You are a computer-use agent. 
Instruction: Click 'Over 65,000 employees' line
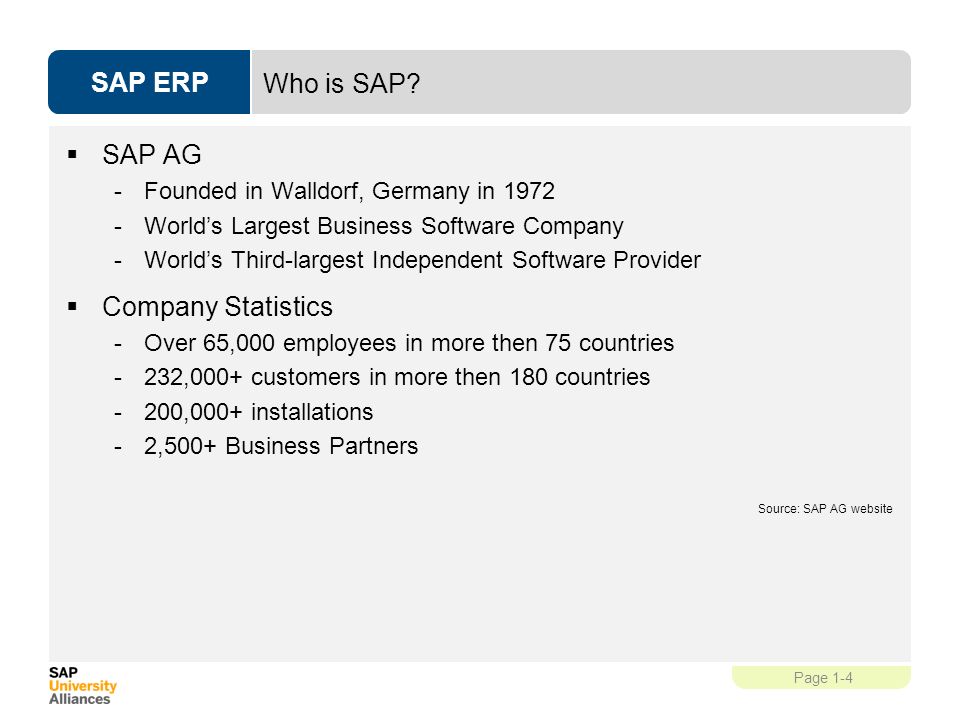(x=409, y=343)
